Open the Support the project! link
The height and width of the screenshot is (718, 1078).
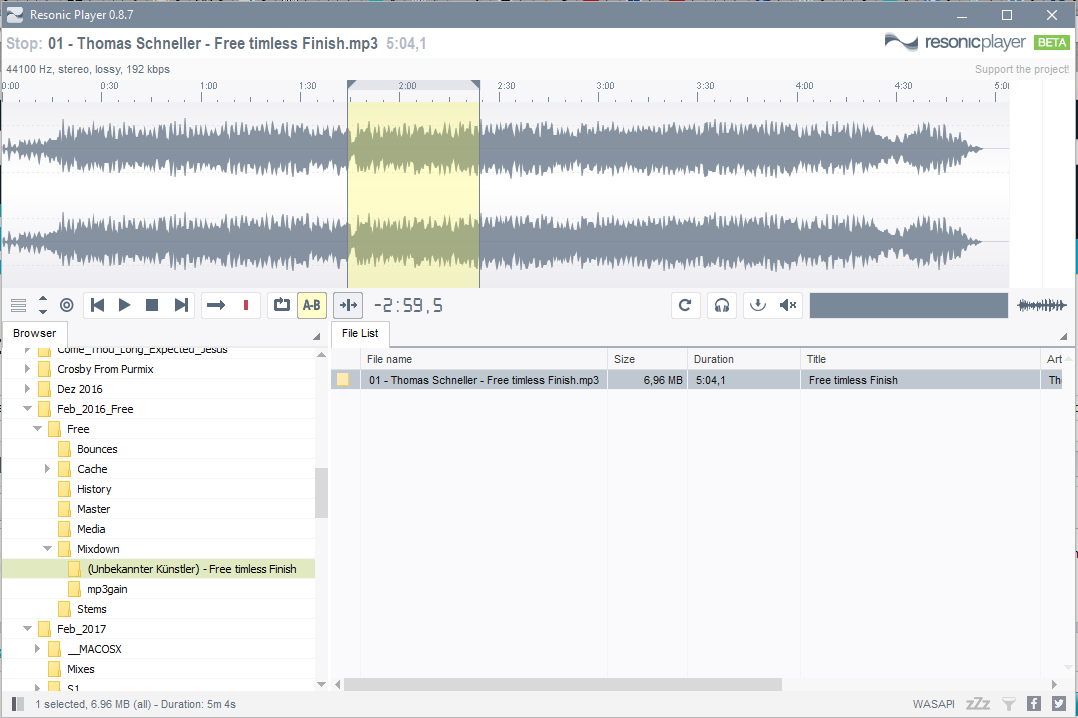pyautogui.click(x=1022, y=69)
